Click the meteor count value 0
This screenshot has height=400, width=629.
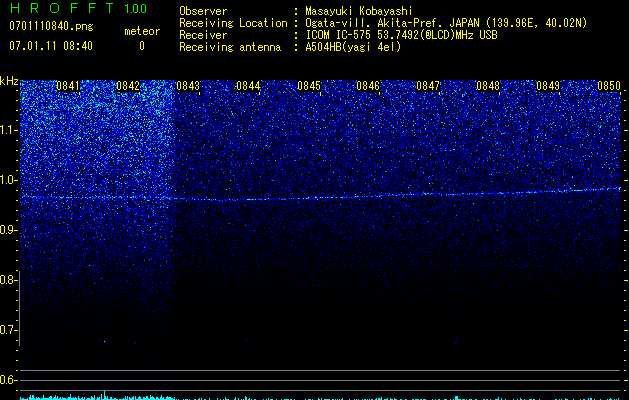tap(142, 46)
